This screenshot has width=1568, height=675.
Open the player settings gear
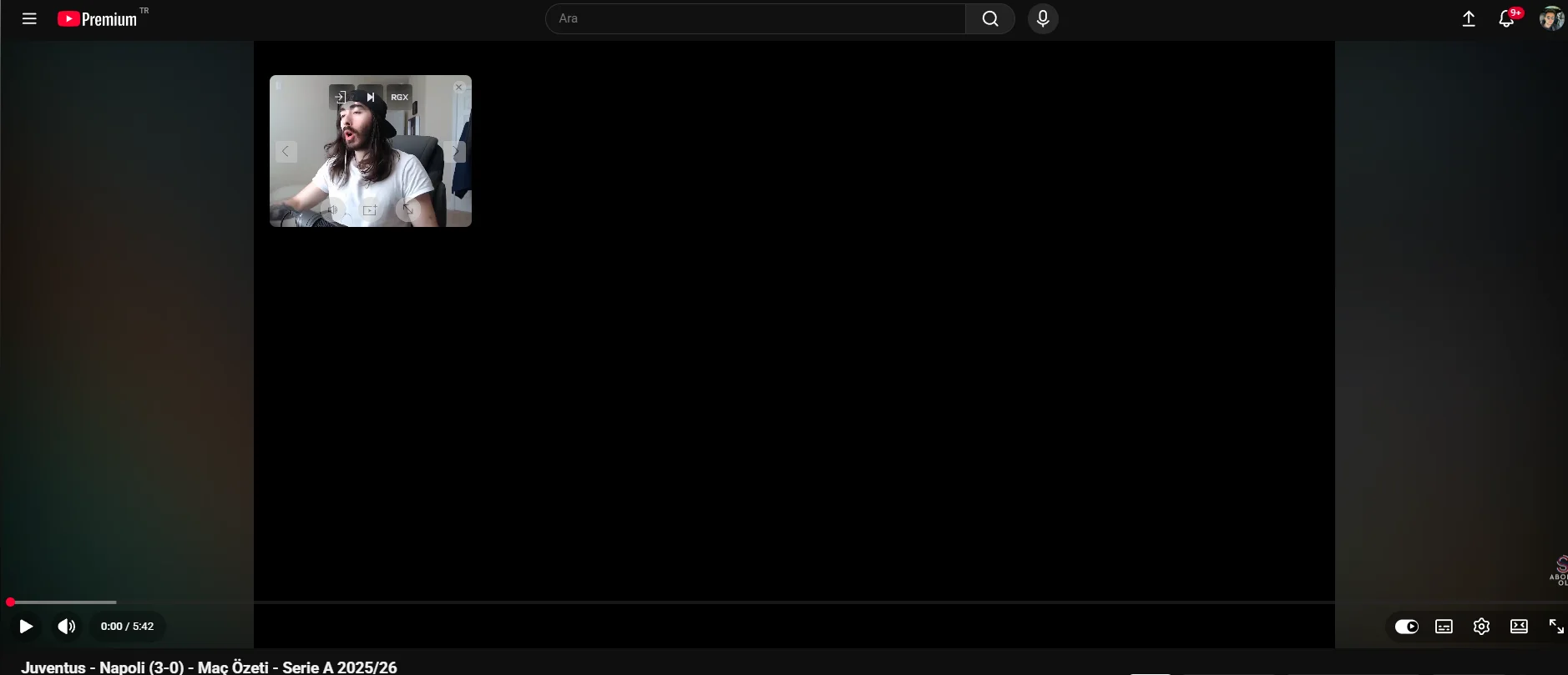coord(1481,627)
